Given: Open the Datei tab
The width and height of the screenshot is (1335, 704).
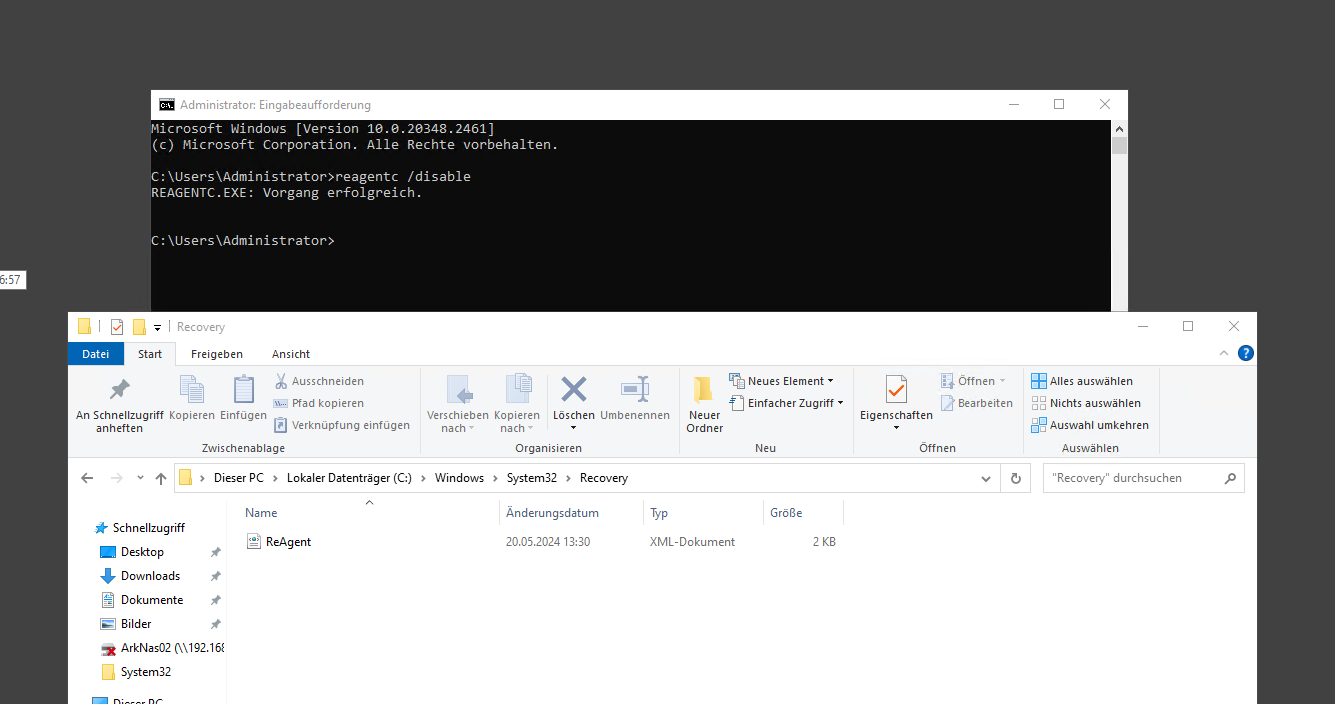Looking at the screenshot, I should pyautogui.click(x=96, y=354).
